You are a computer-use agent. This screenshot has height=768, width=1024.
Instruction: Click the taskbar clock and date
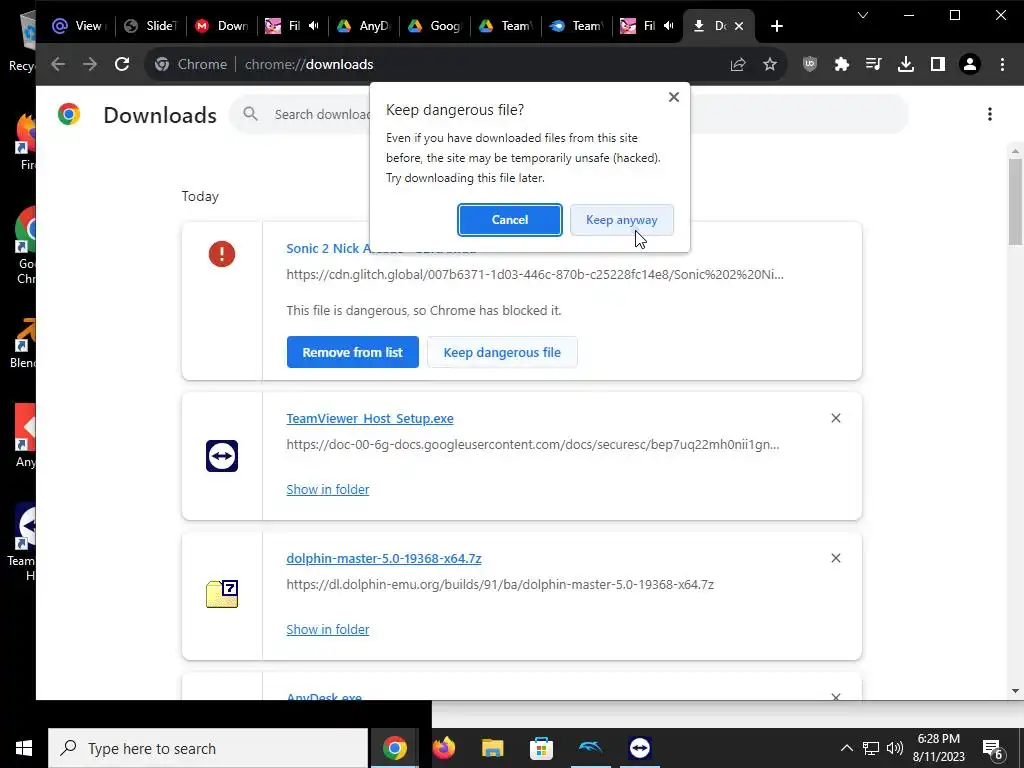[938, 748]
